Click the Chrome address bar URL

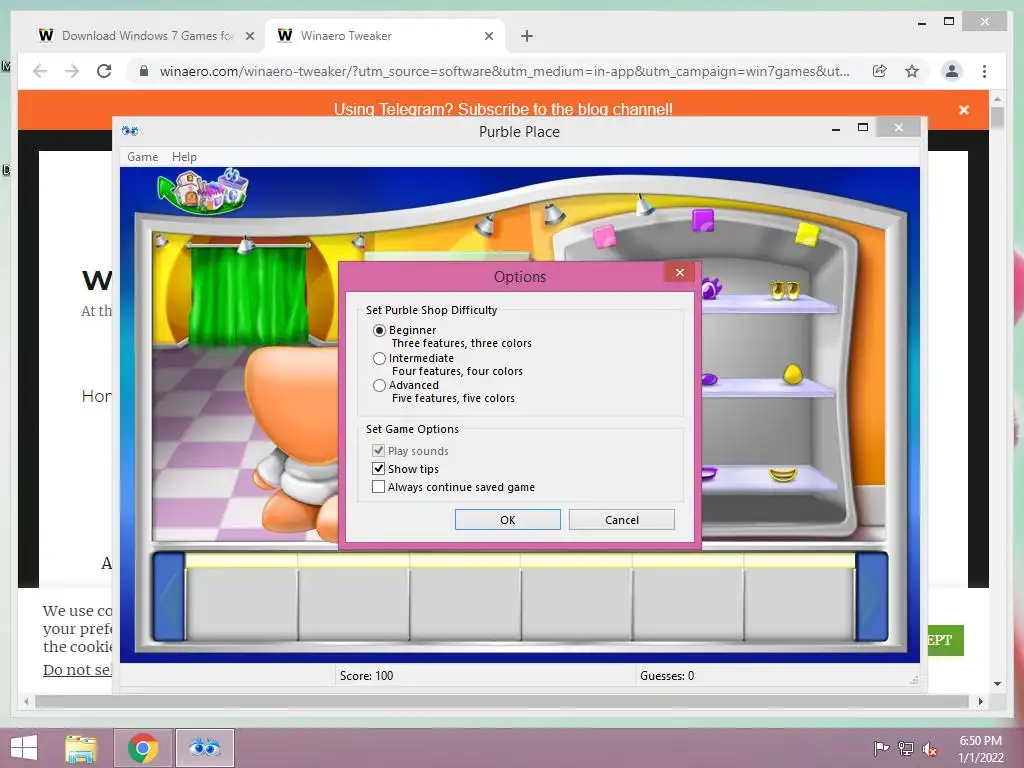504,71
